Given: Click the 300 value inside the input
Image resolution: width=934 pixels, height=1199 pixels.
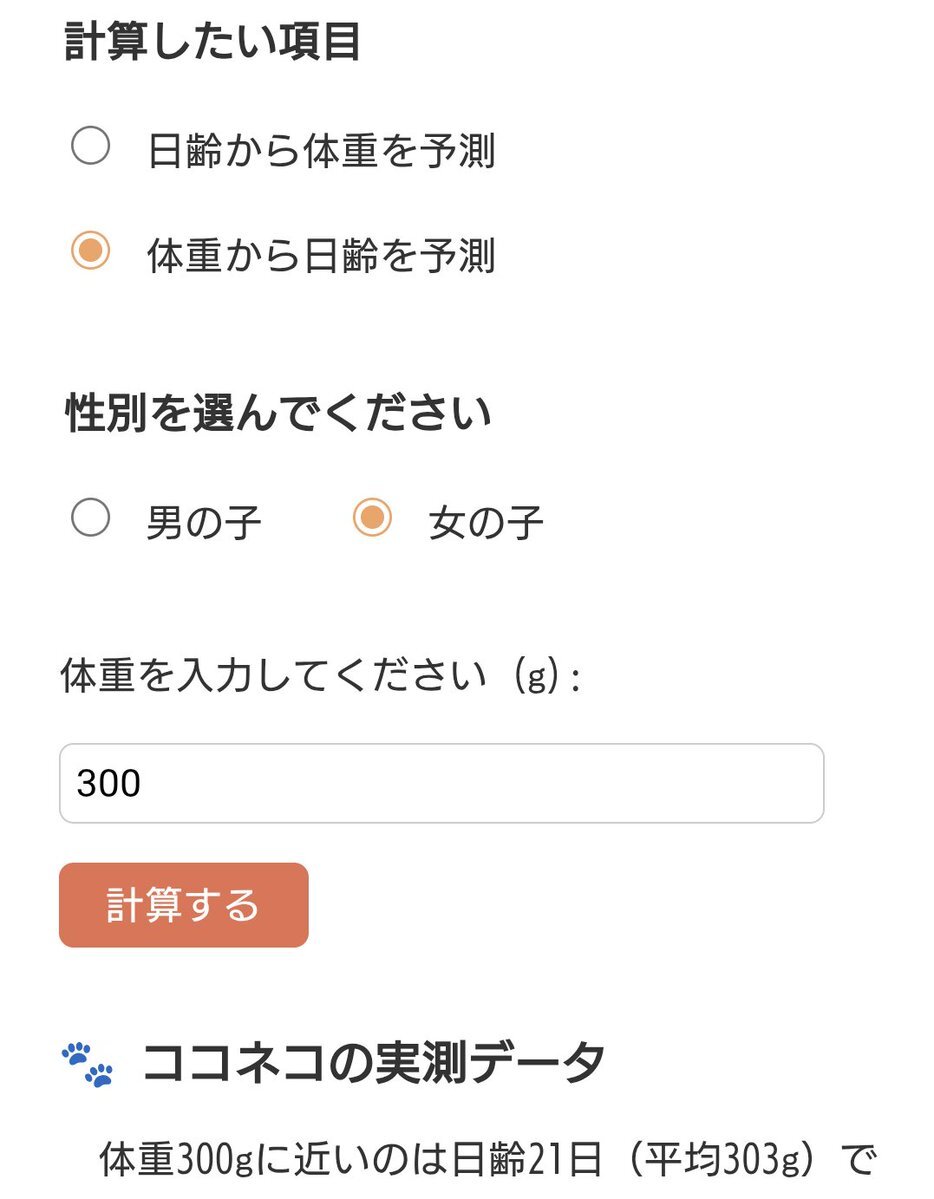Looking at the screenshot, I should point(109,783).
